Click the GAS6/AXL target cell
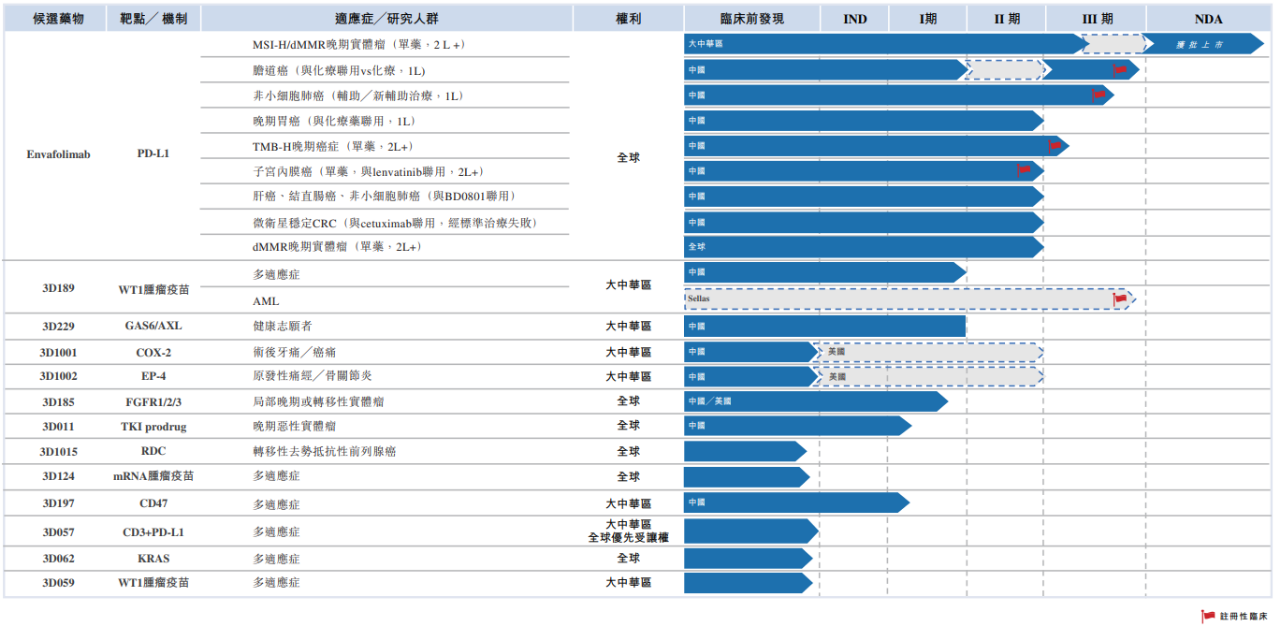 point(154,327)
